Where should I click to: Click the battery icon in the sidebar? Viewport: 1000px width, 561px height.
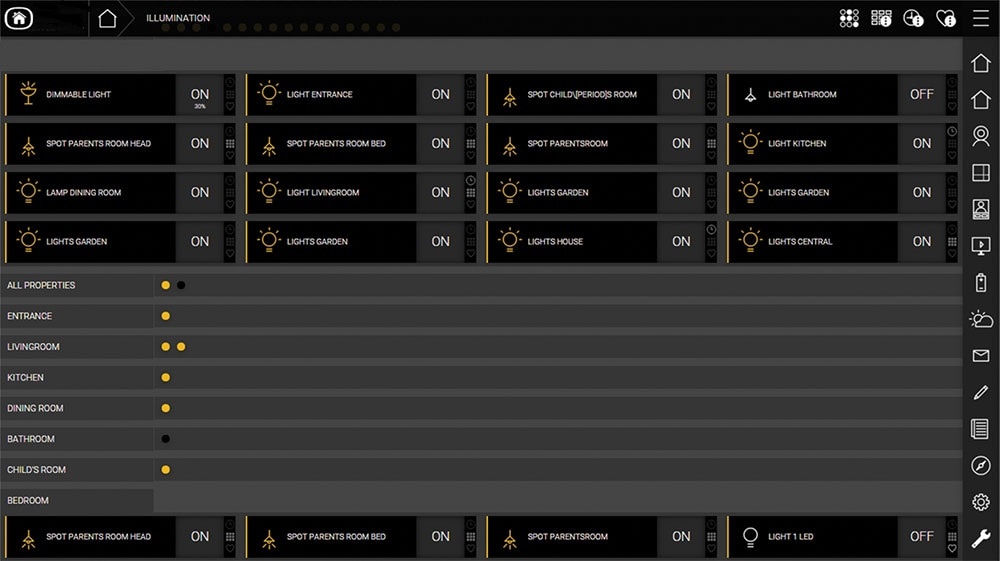point(981,283)
